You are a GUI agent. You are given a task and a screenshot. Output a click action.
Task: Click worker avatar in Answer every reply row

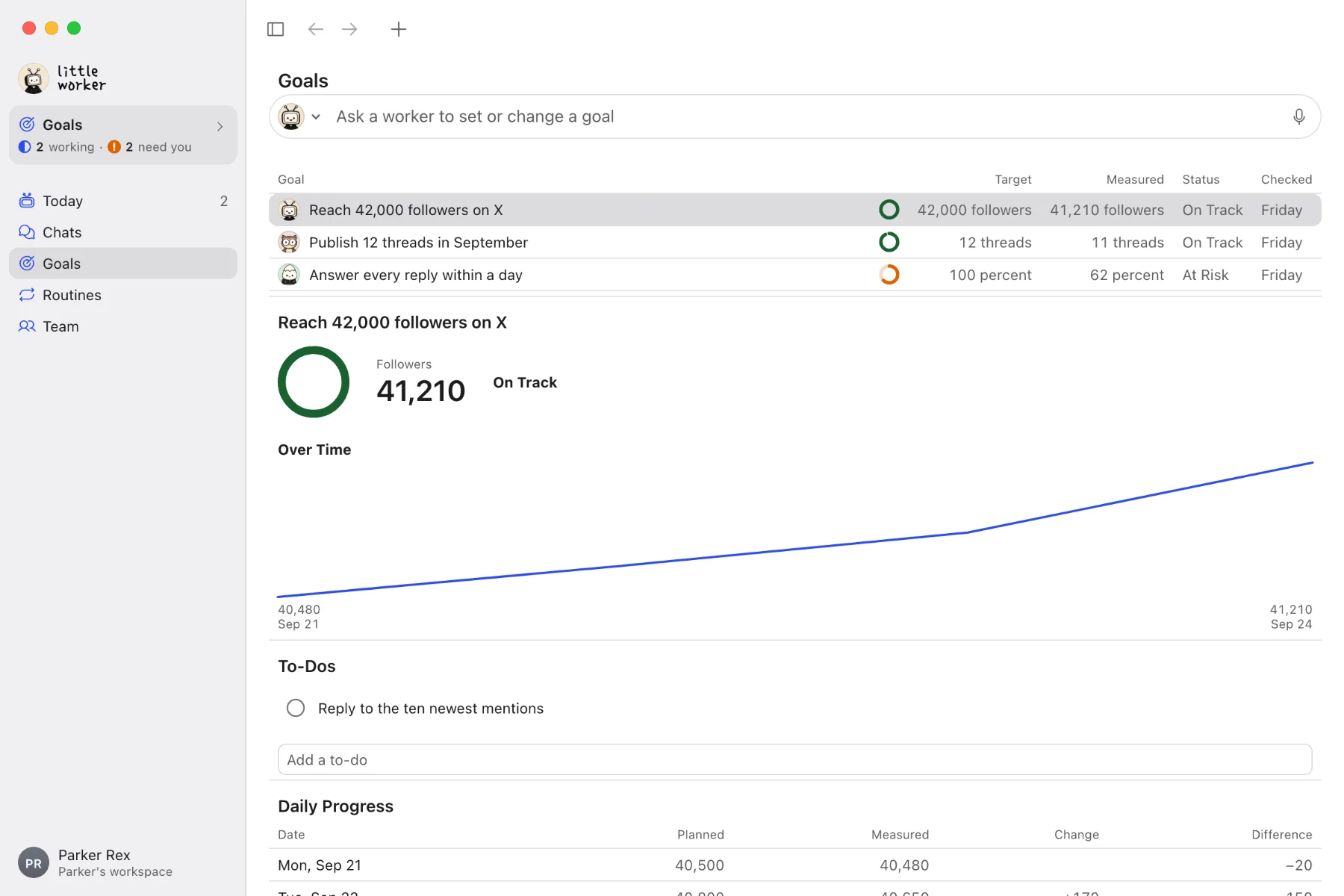[289, 275]
